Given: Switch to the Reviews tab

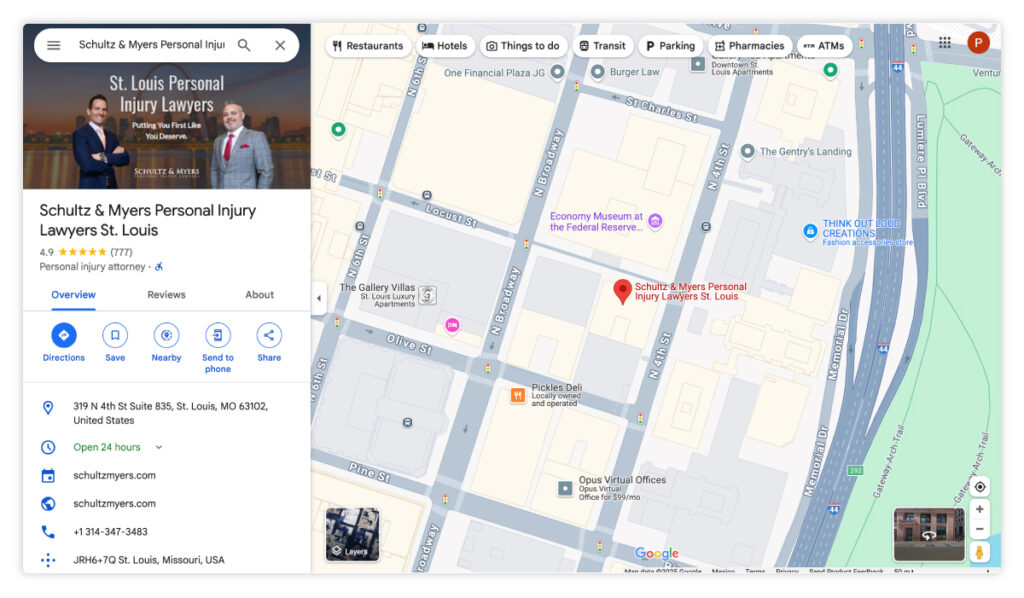Looking at the screenshot, I should [166, 294].
